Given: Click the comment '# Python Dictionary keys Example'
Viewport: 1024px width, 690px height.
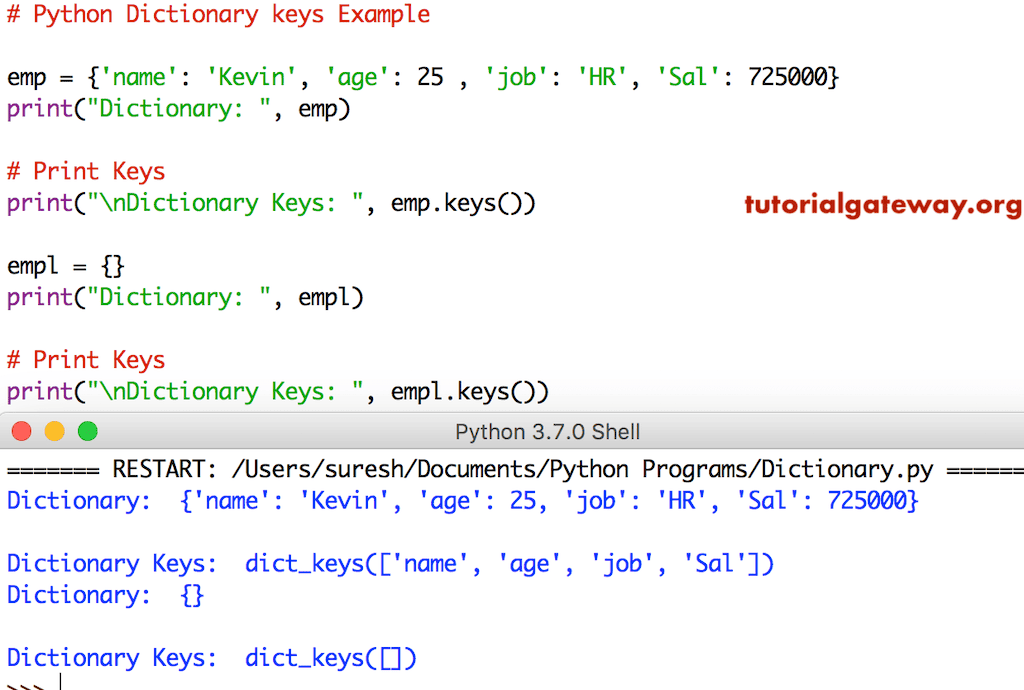Looking at the screenshot, I should point(218,14).
